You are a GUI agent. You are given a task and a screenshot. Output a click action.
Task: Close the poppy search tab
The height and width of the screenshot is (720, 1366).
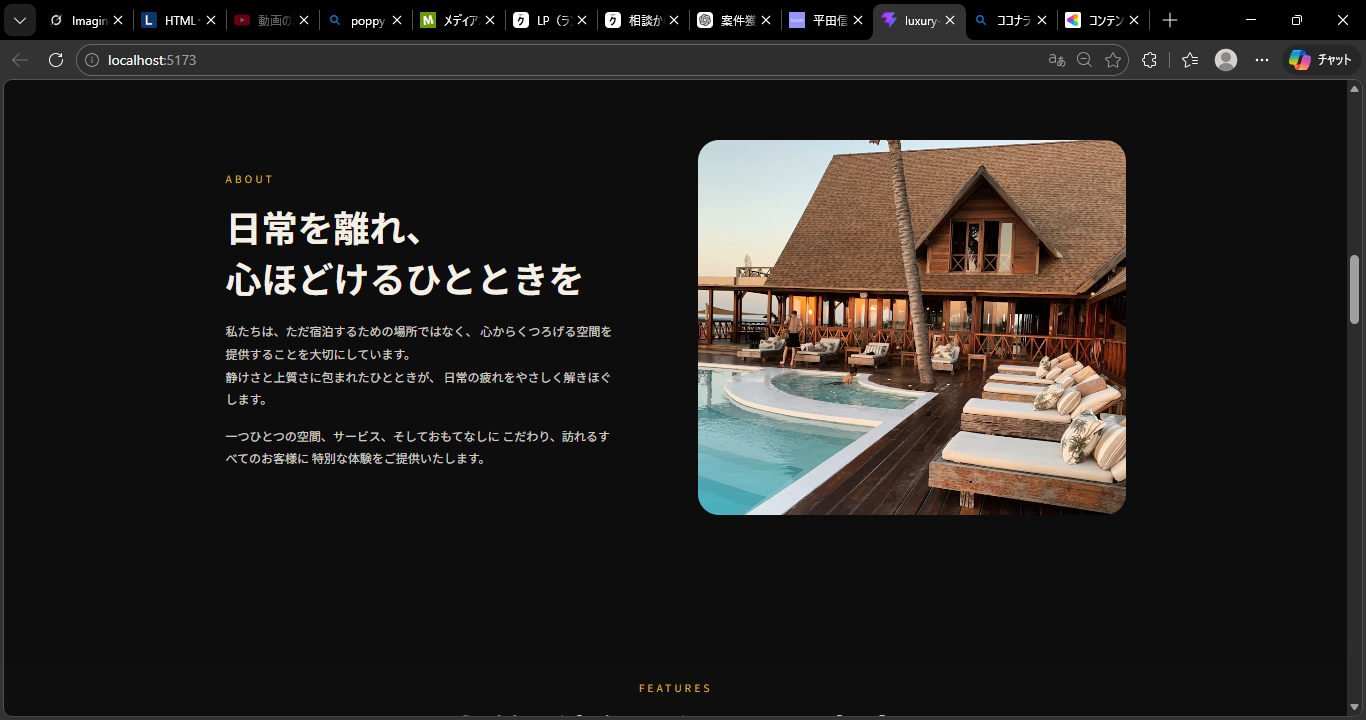pyautogui.click(x=396, y=19)
